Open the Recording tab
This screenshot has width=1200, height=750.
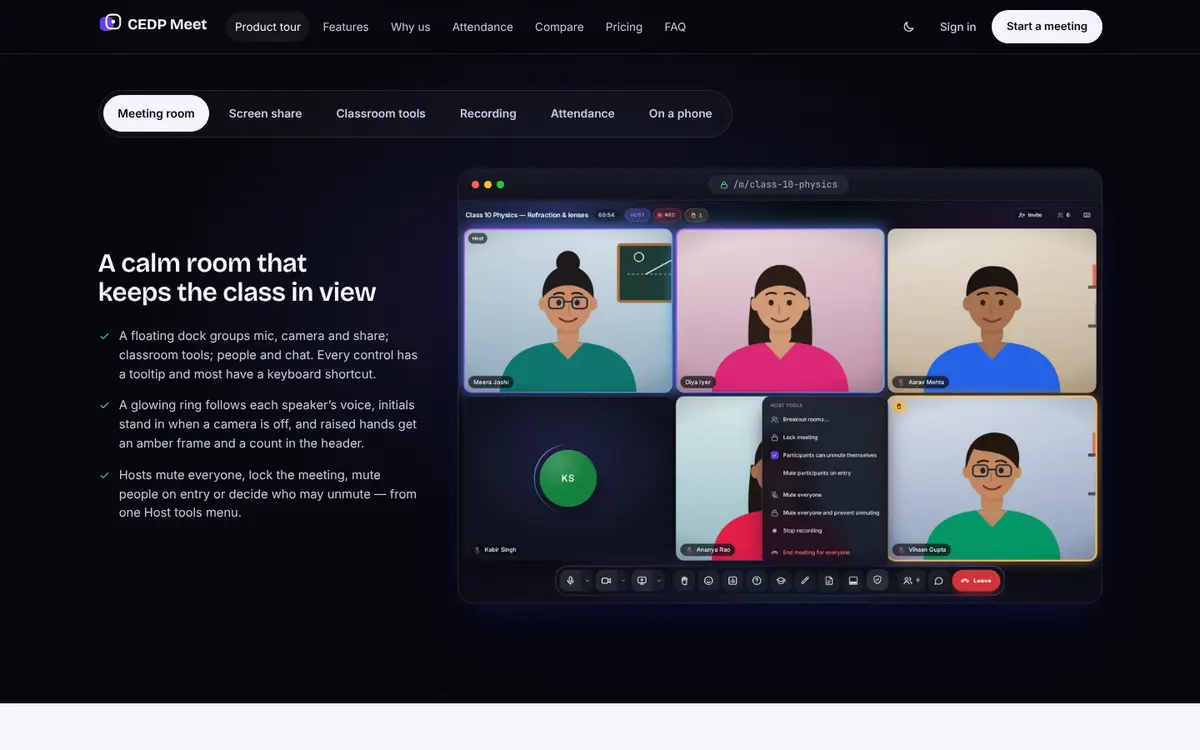point(488,114)
